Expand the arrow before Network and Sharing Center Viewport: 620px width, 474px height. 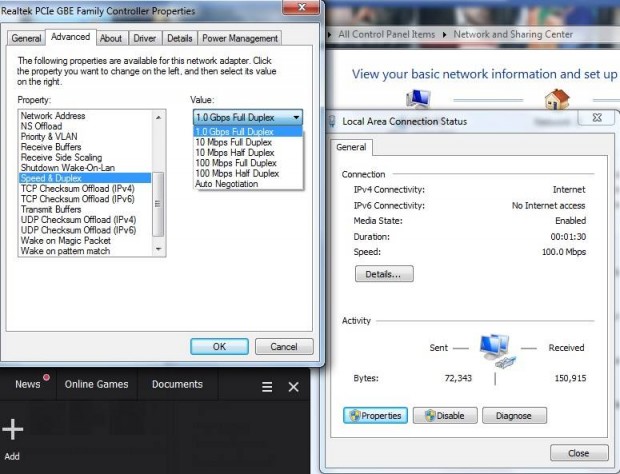point(444,35)
